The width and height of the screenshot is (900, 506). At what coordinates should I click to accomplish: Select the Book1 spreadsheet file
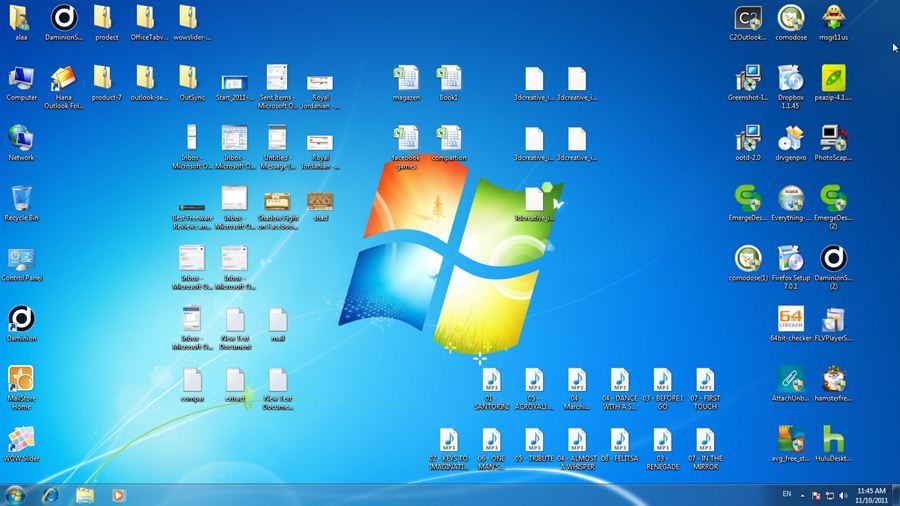point(449,78)
